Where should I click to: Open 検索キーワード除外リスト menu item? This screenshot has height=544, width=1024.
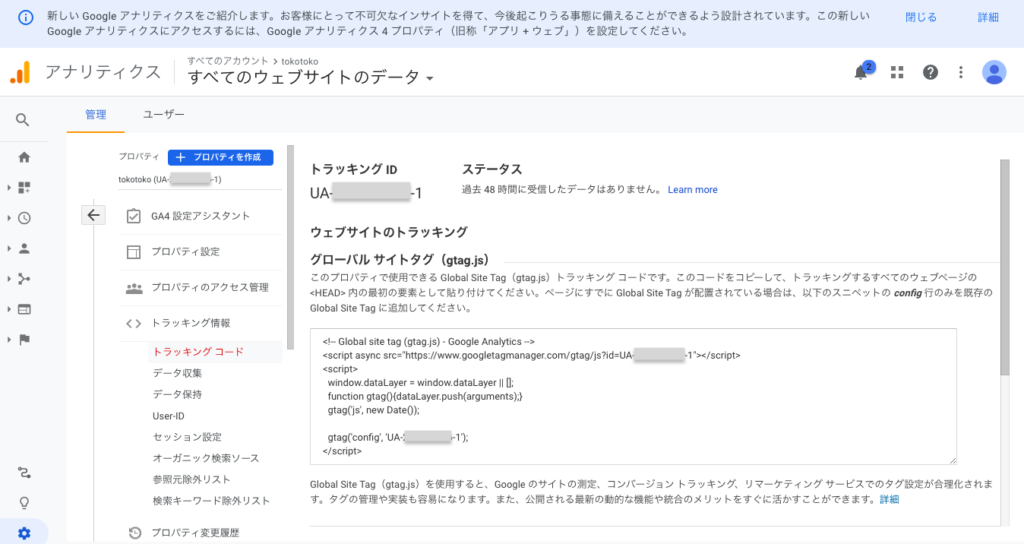point(211,501)
